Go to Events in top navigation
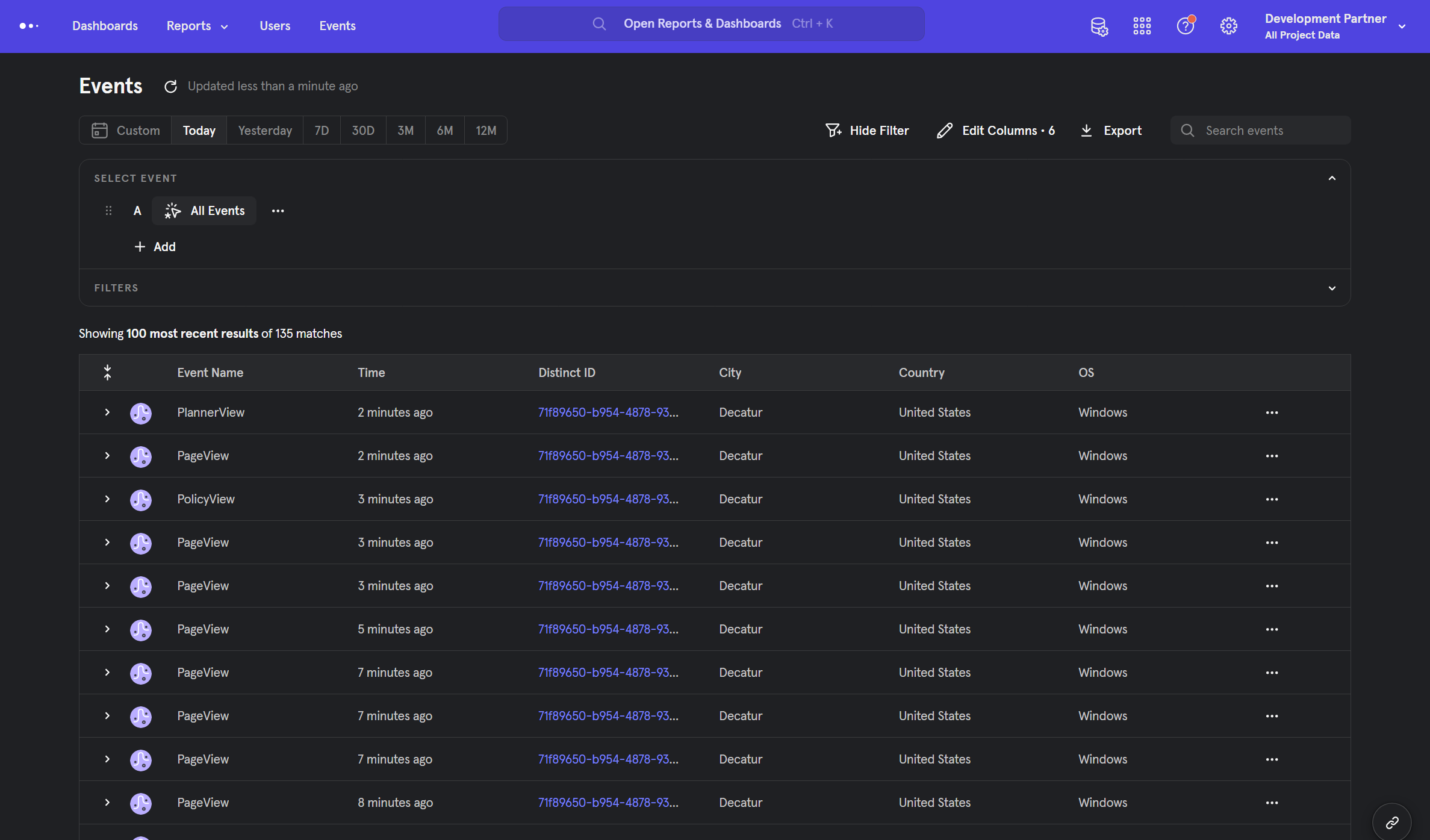This screenshot has width=1430, height=840. 337,26
